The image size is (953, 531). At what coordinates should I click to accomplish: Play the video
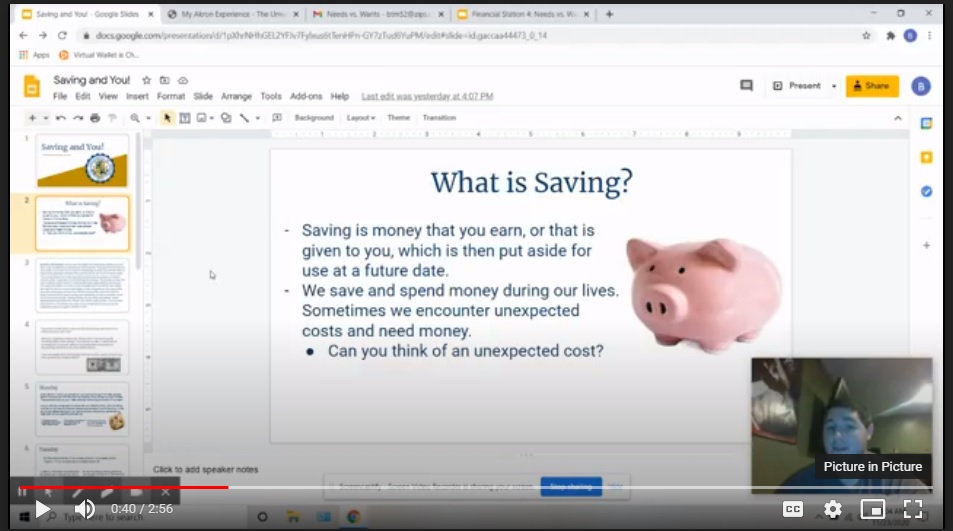[x=42, y=509]
